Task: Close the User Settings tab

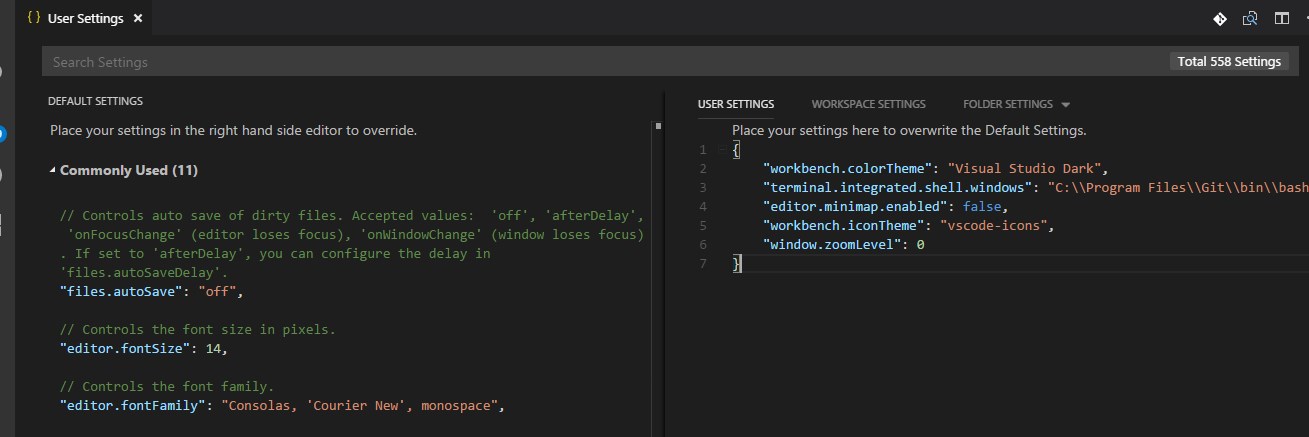Action: coord(137,19)
